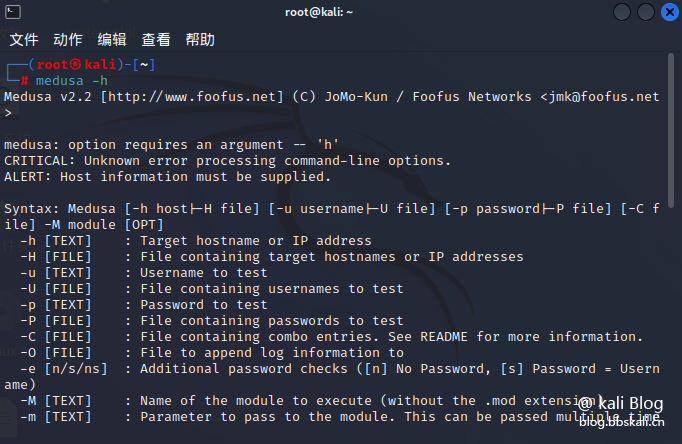Open the 查看 menu
Screen dimensions: 682x444
point(156,40)
